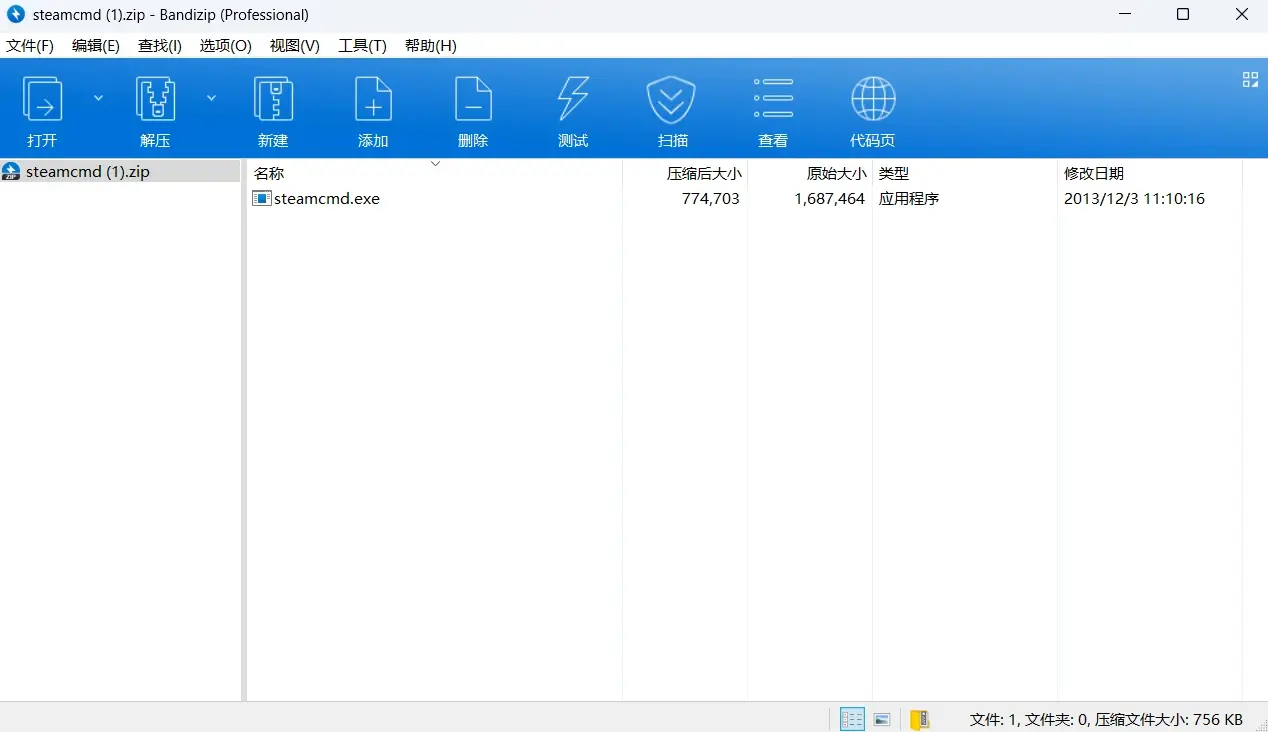The image size is (1268, 732).
Task: Expand the Open (打开) dropdown arrow
Action: coord(98,98)
